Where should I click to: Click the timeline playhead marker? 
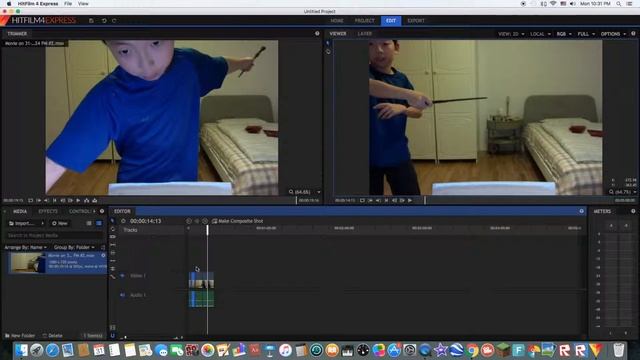207,230
